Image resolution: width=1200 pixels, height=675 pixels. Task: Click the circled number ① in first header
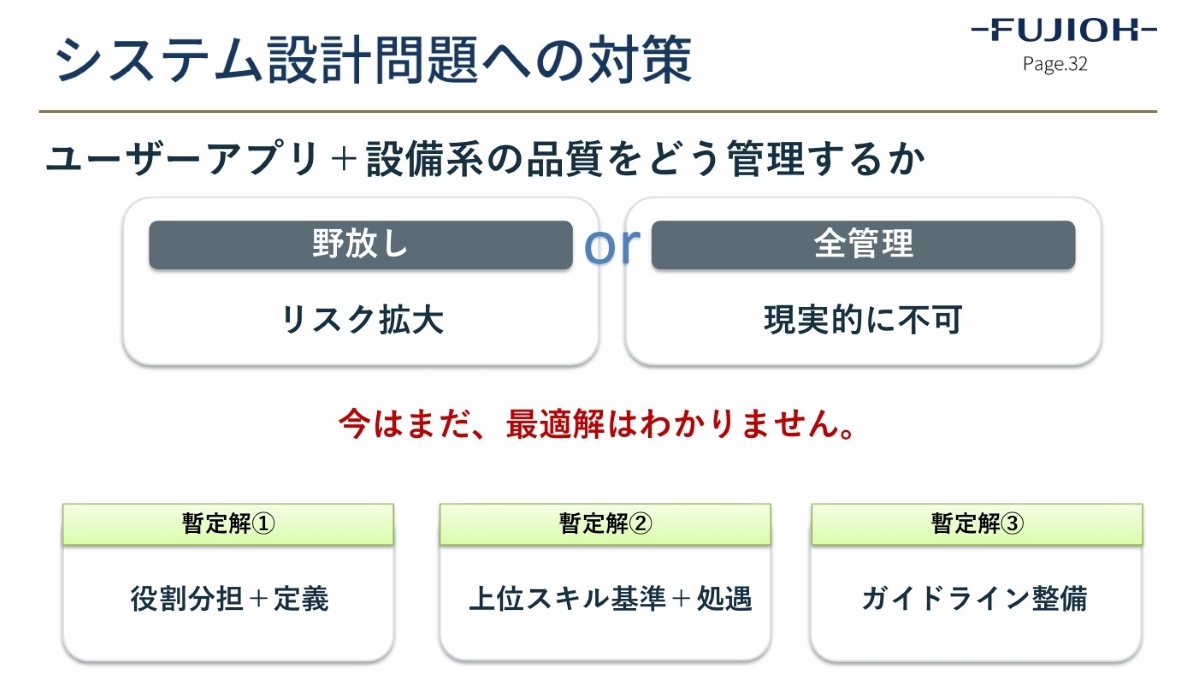(263, 524)
